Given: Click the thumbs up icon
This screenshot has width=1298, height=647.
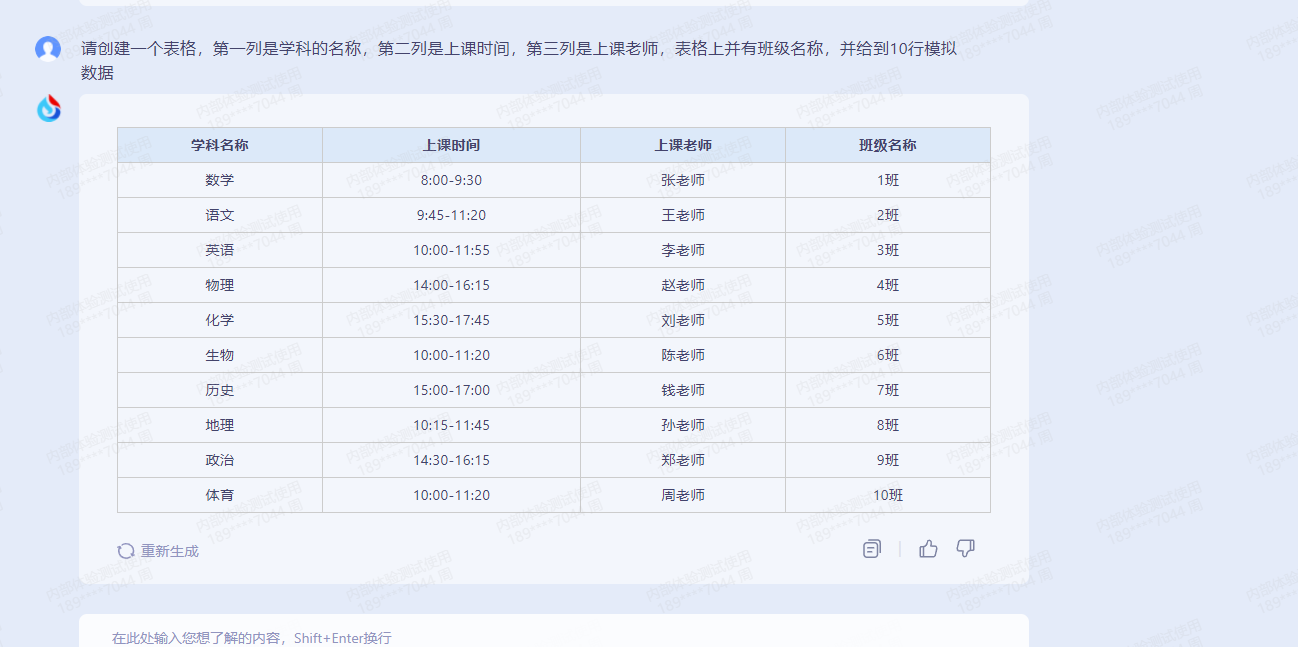Looking at the screenshot, I should click(928, 549).
